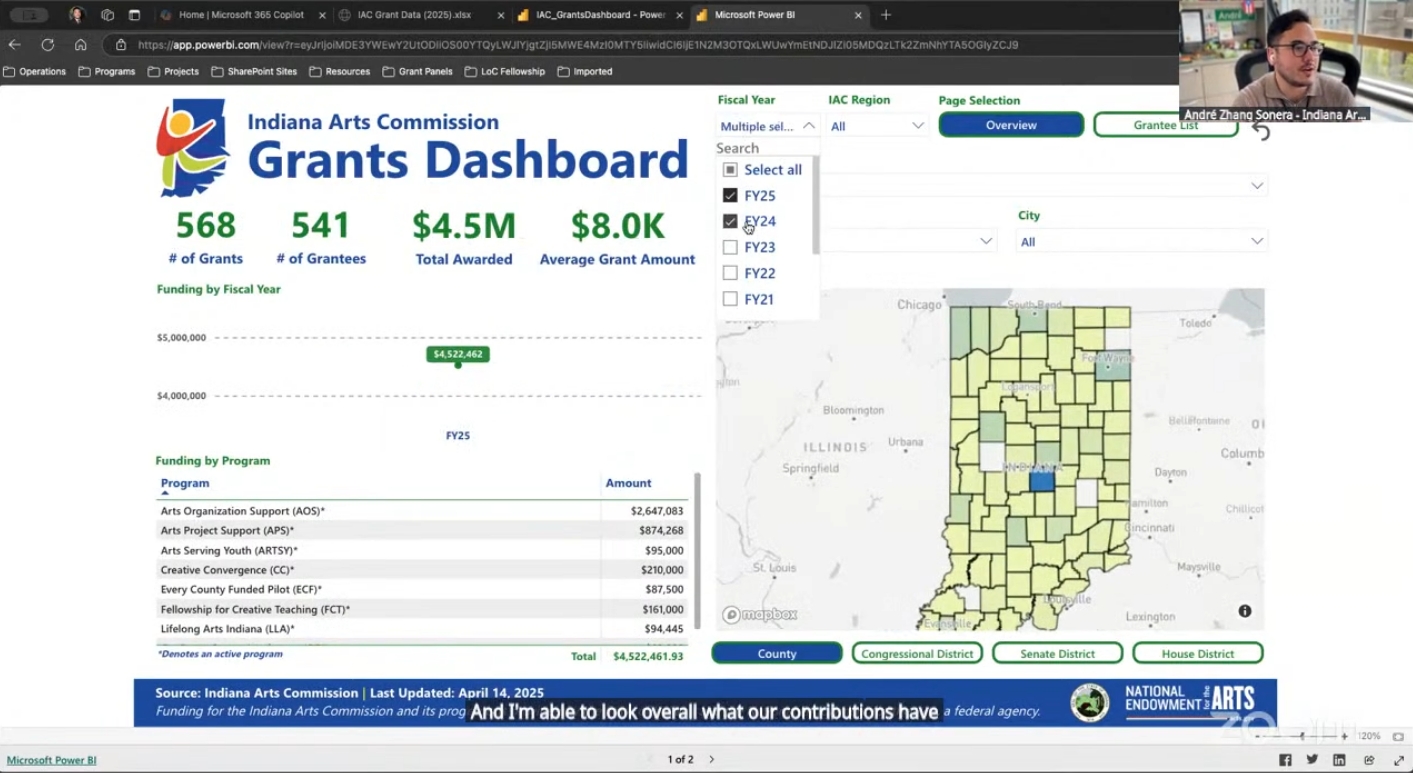Image resolution: width=1413 pixels, height=773 pixels.
Task: Click the map information icon
Action: [x=1245, y=610]
